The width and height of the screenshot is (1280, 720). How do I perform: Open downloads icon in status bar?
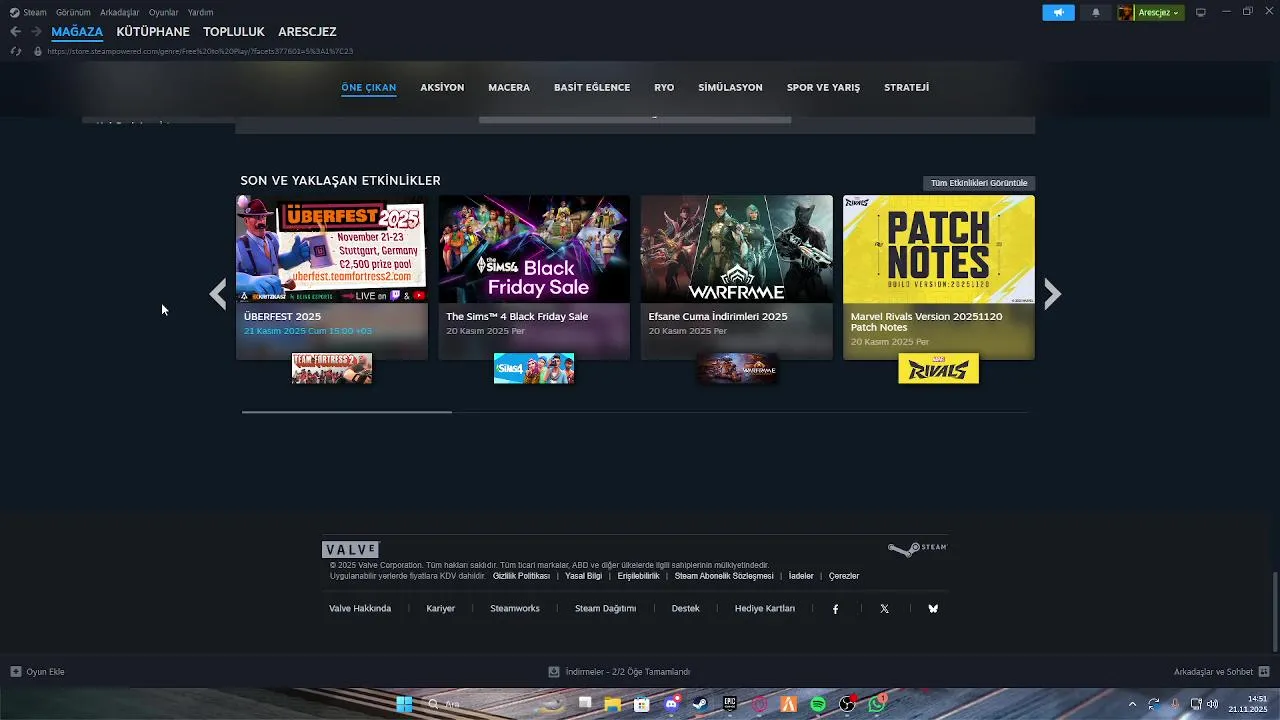tap(554, 672)
